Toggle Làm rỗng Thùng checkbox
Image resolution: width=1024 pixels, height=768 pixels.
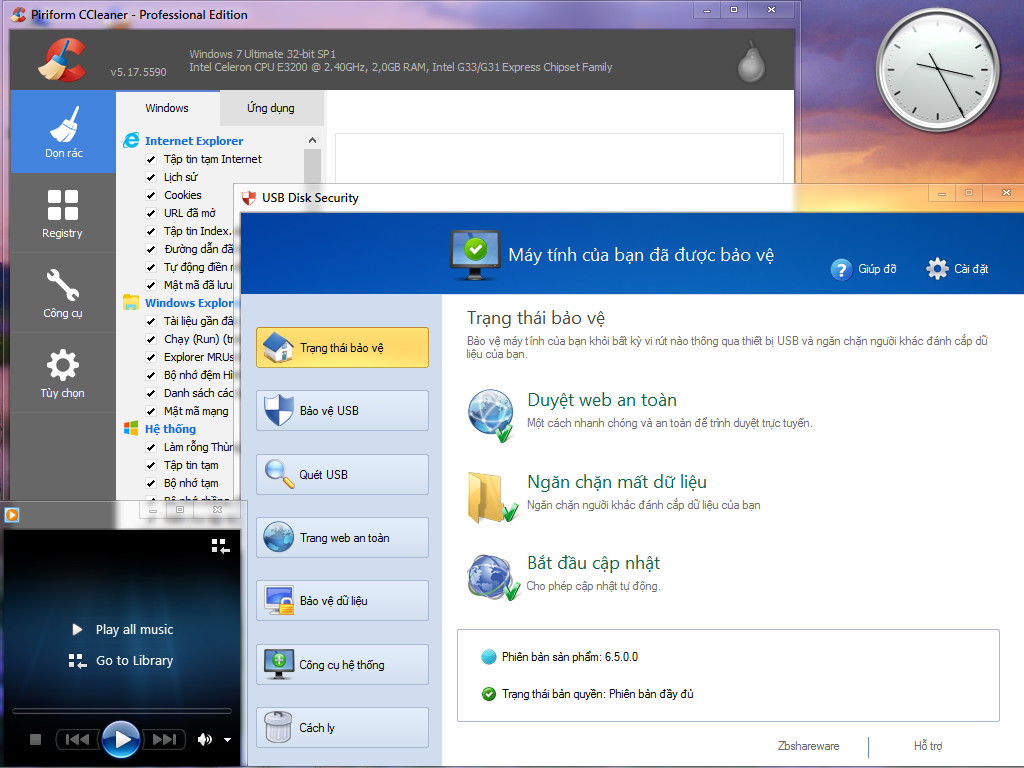coord(151,447)
